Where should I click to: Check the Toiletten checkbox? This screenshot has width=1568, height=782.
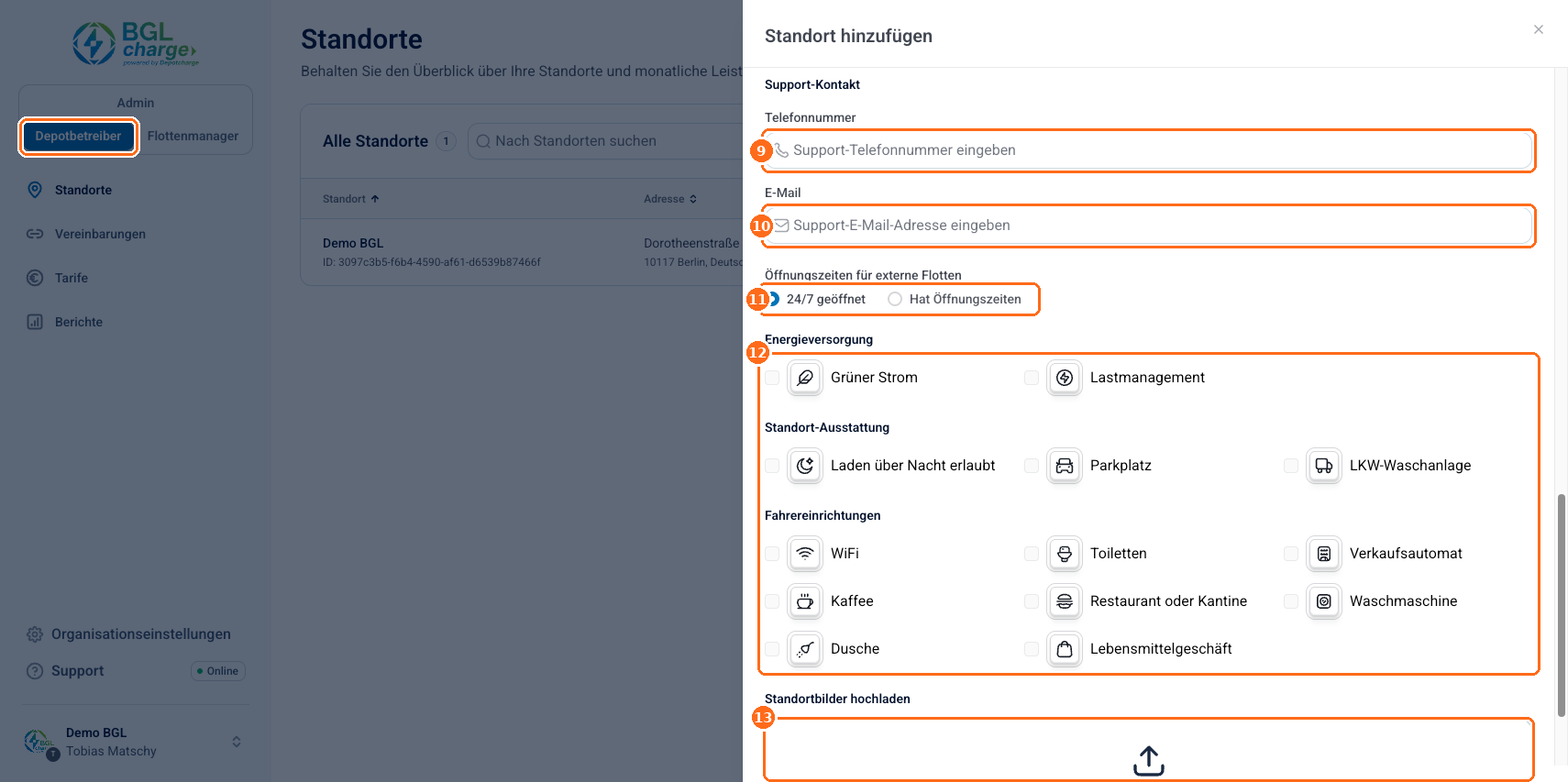pos(1032,554)
